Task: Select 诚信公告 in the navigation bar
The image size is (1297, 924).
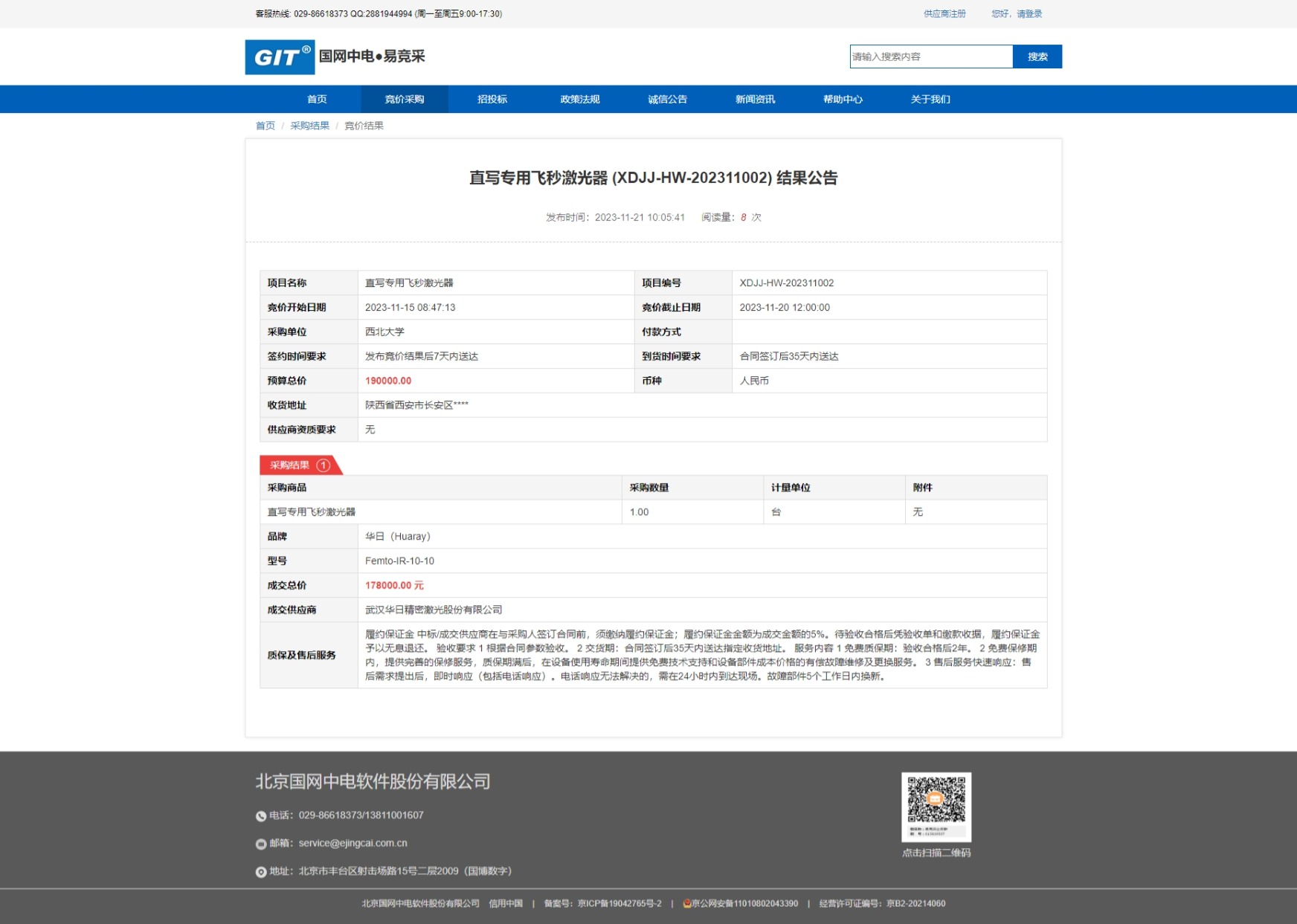Action: coord(667,100)
